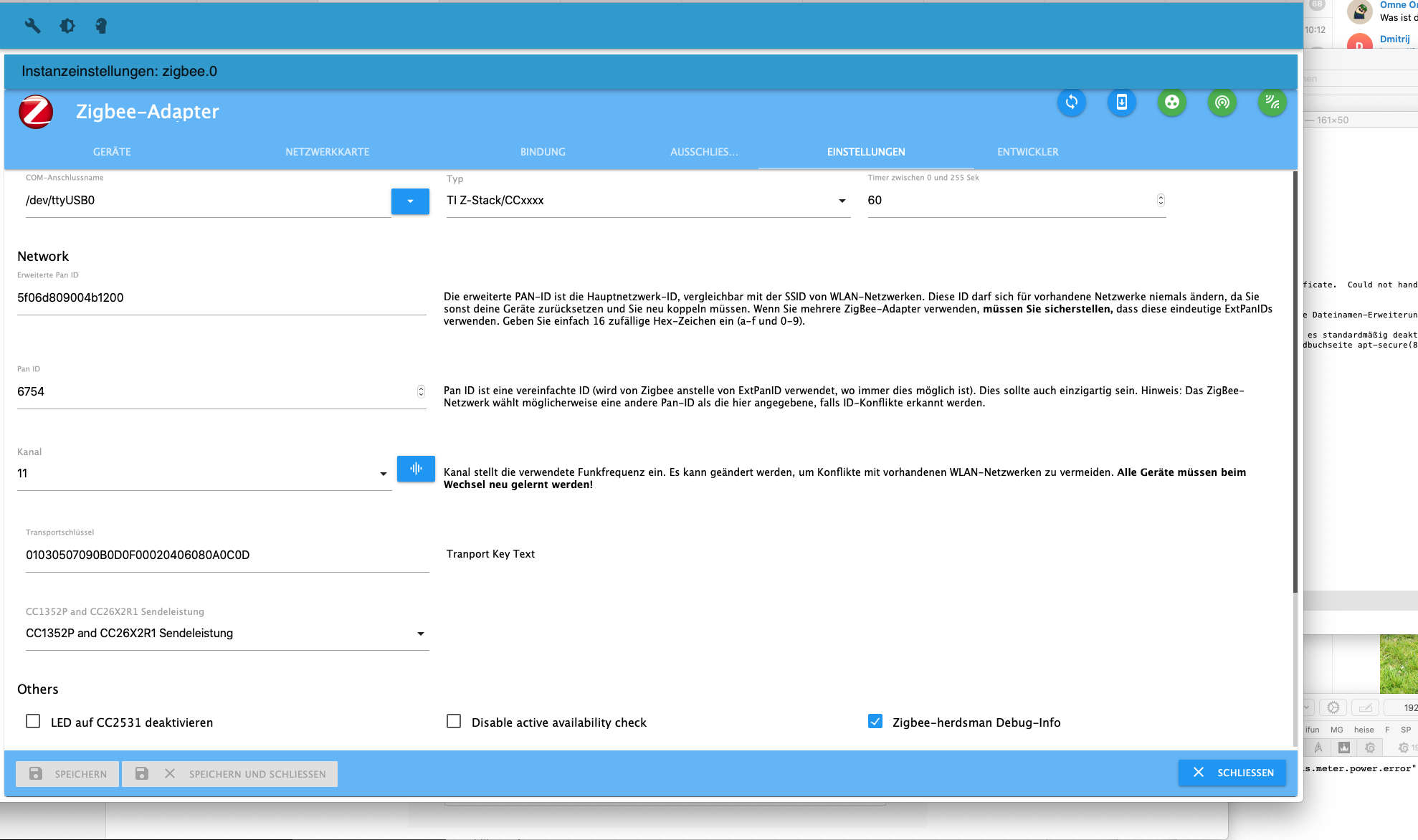Click the X icon in Schliessen button
Viewport: 1418px width, 840px height.
point(1199,773)
